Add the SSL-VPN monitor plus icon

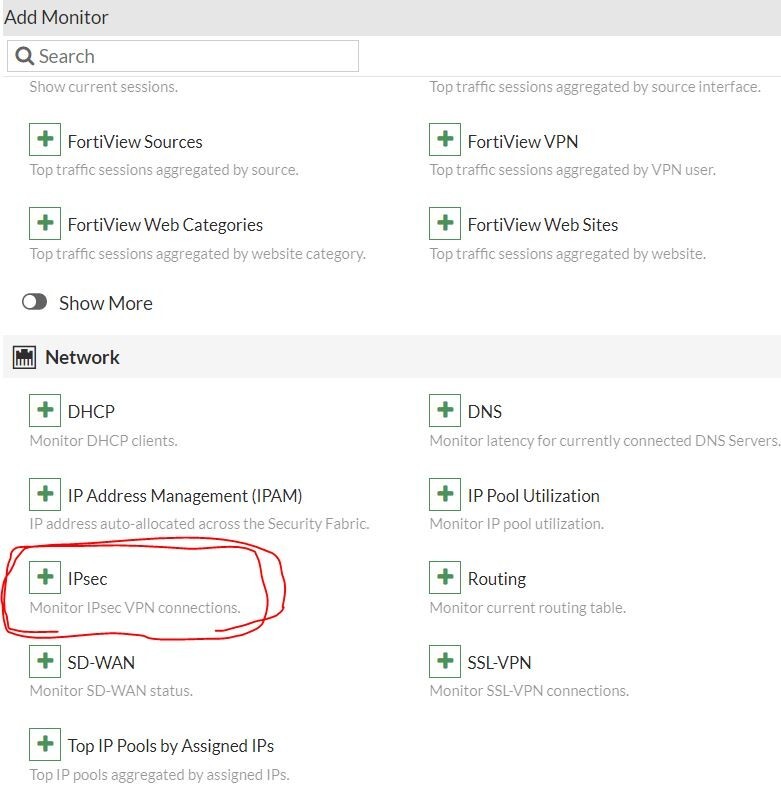445,661
